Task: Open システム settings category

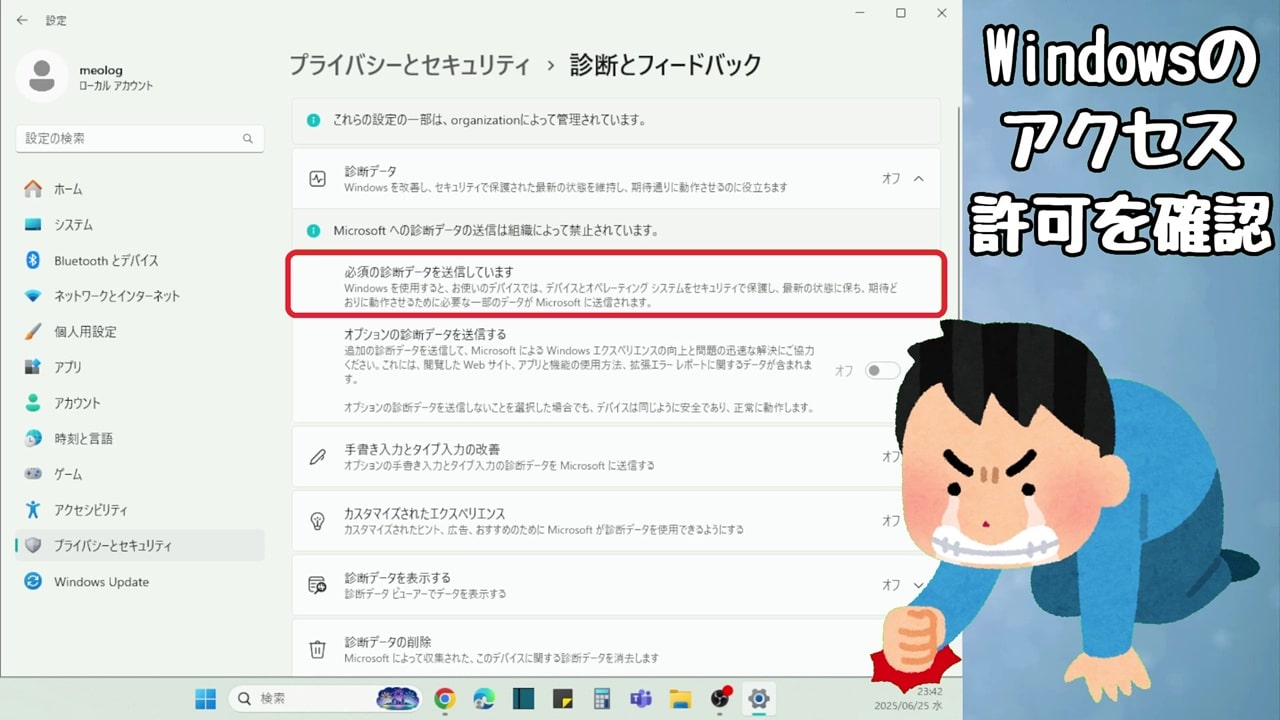Action: tap(140, 225)
